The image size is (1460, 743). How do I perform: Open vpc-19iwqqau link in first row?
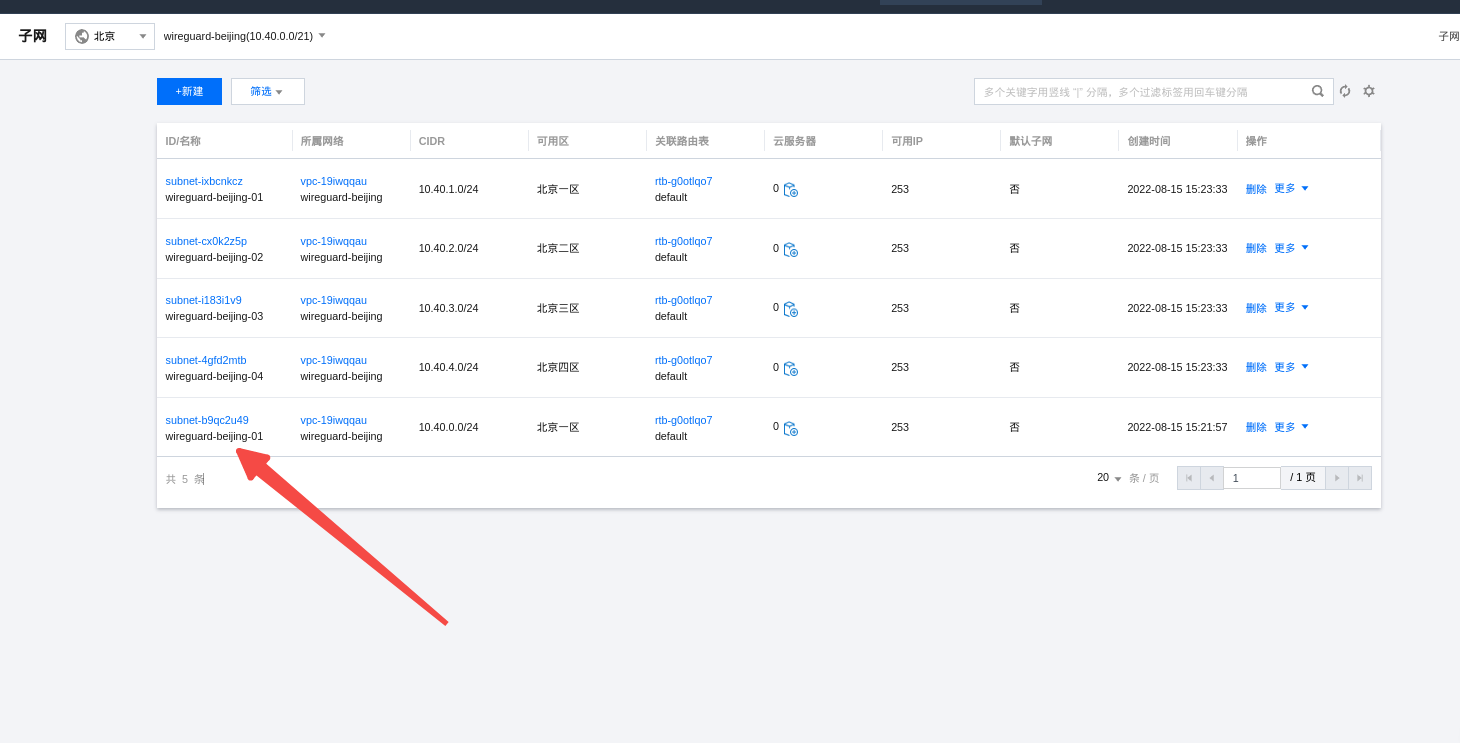tap(334, 181)
